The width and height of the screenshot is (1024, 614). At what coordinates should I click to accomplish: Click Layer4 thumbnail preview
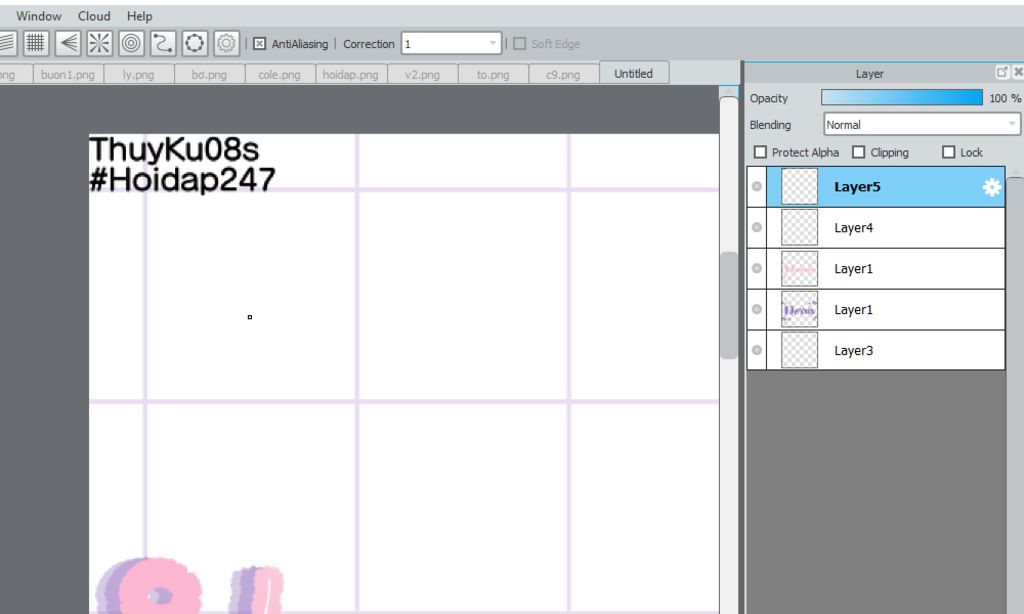coord(799,227)
